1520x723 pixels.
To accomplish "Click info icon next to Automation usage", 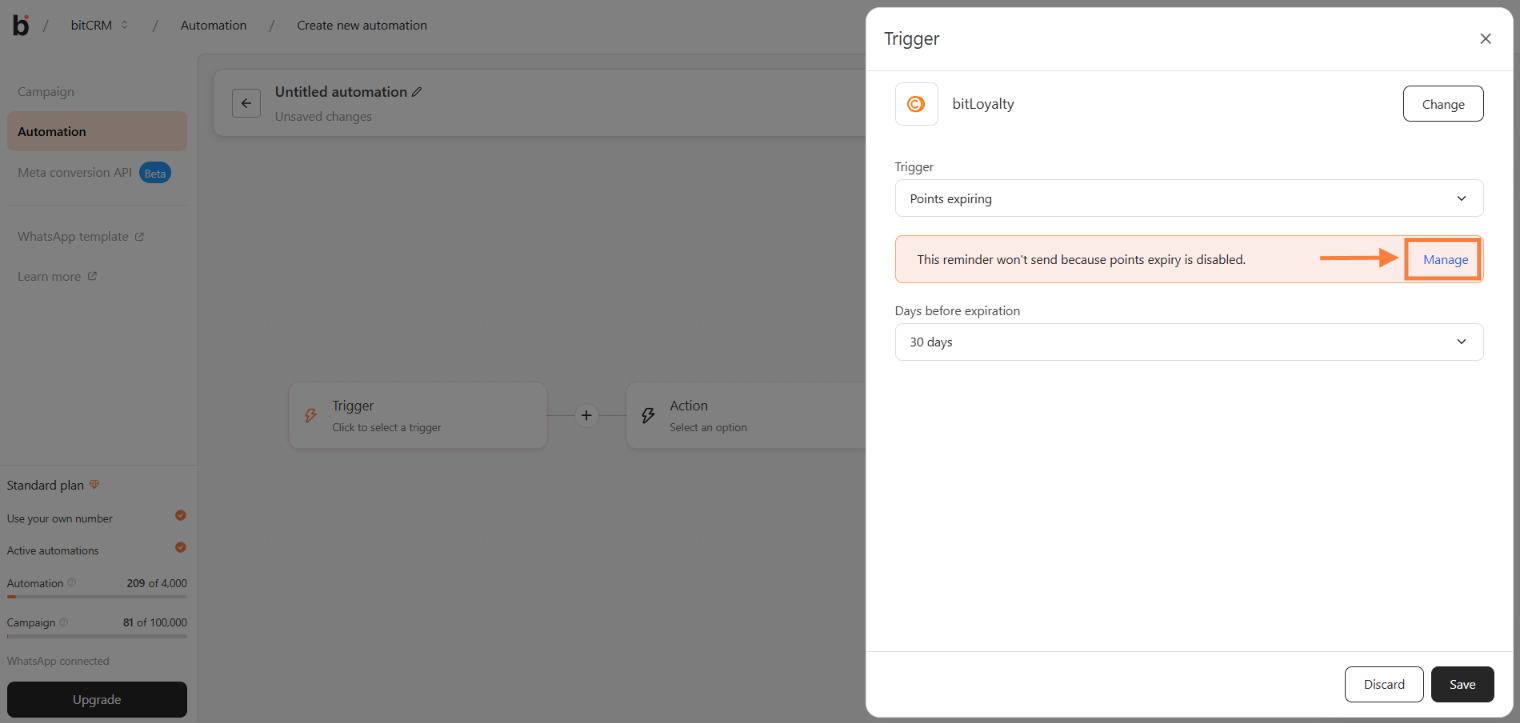I will tap(71, 583).
